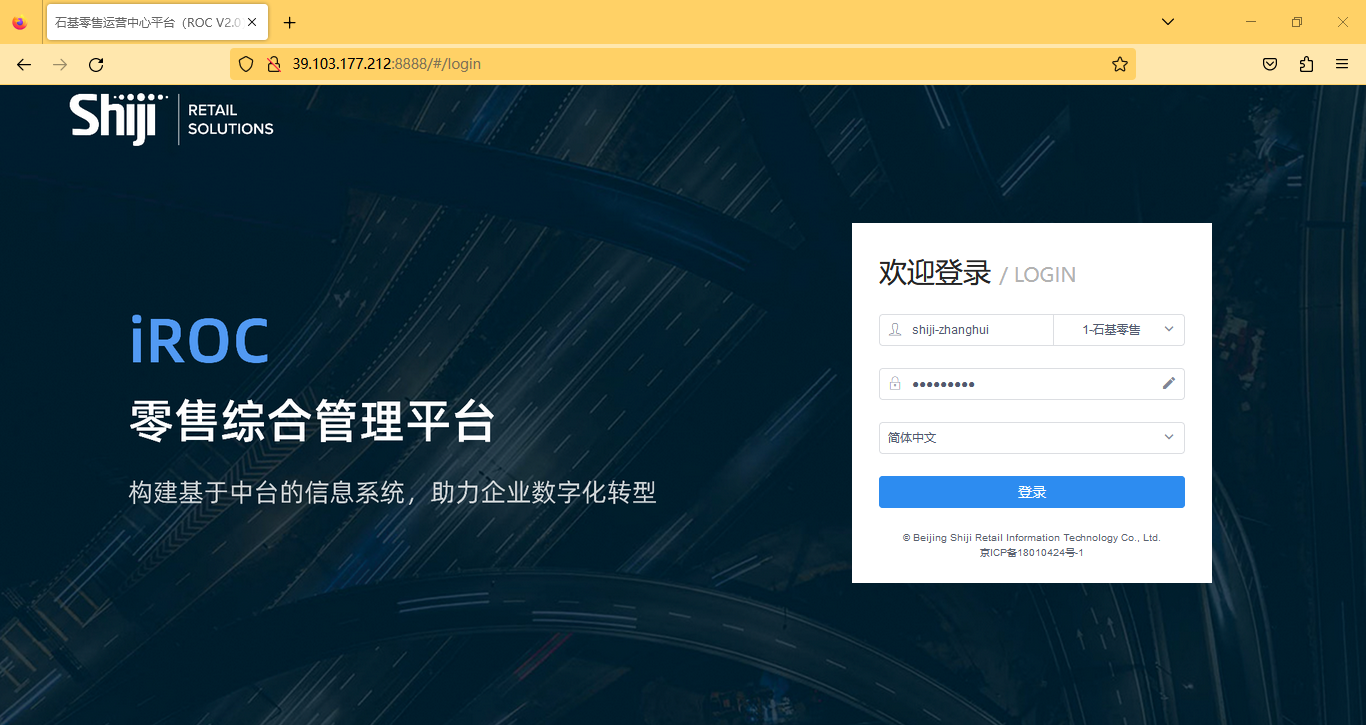Bookmark this page with the star

pos(1120,64)
